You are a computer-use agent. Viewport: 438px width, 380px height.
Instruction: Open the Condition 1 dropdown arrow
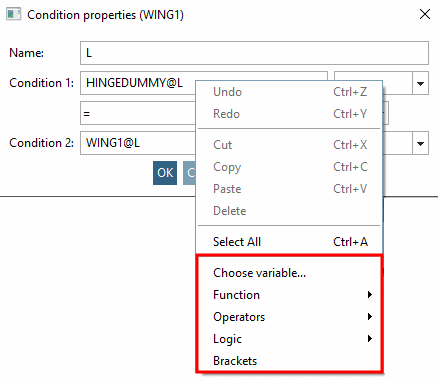[x=421, y=83]
